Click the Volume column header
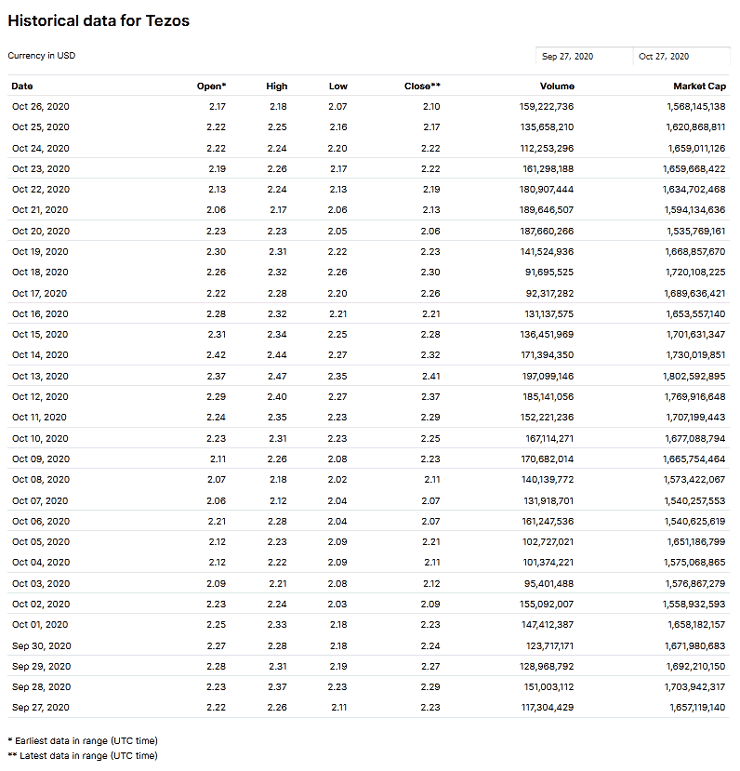This screenshot has width=740, height=771. [x=557, y=86]
